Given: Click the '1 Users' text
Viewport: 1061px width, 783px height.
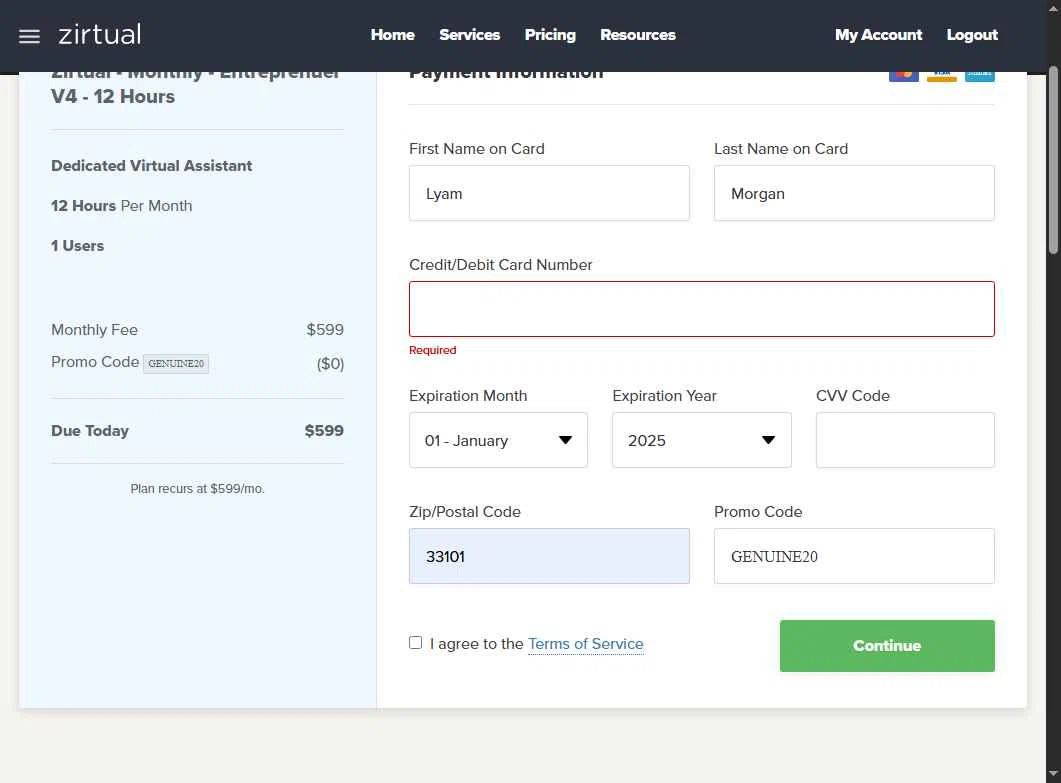Looking at the screenshot, I should click(78, 246).
